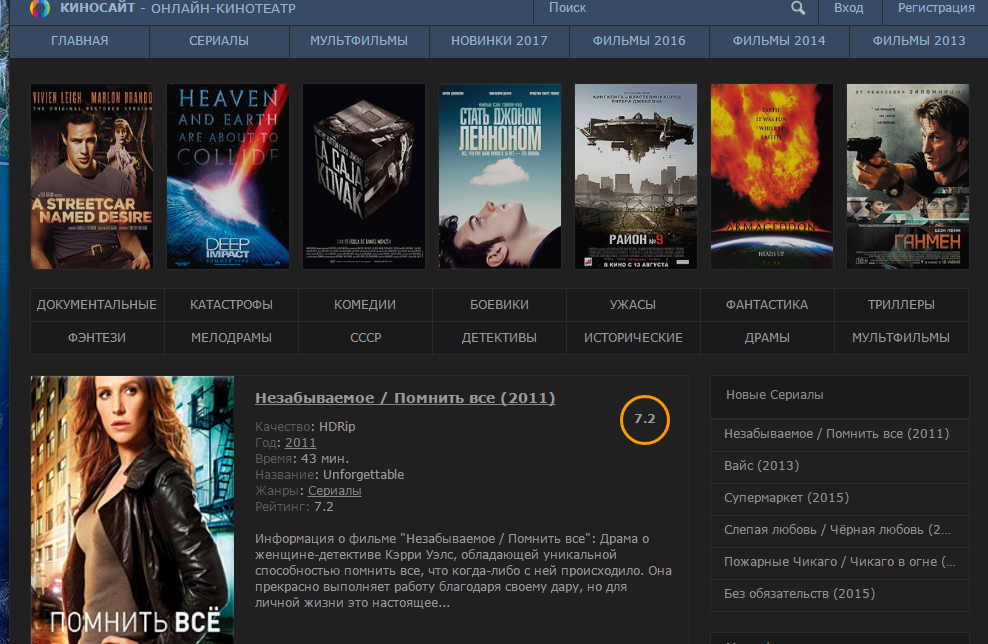Viewport: 988px width, 644px height.
Task: Open the Сериалы menu item
Action: point(219,41)
